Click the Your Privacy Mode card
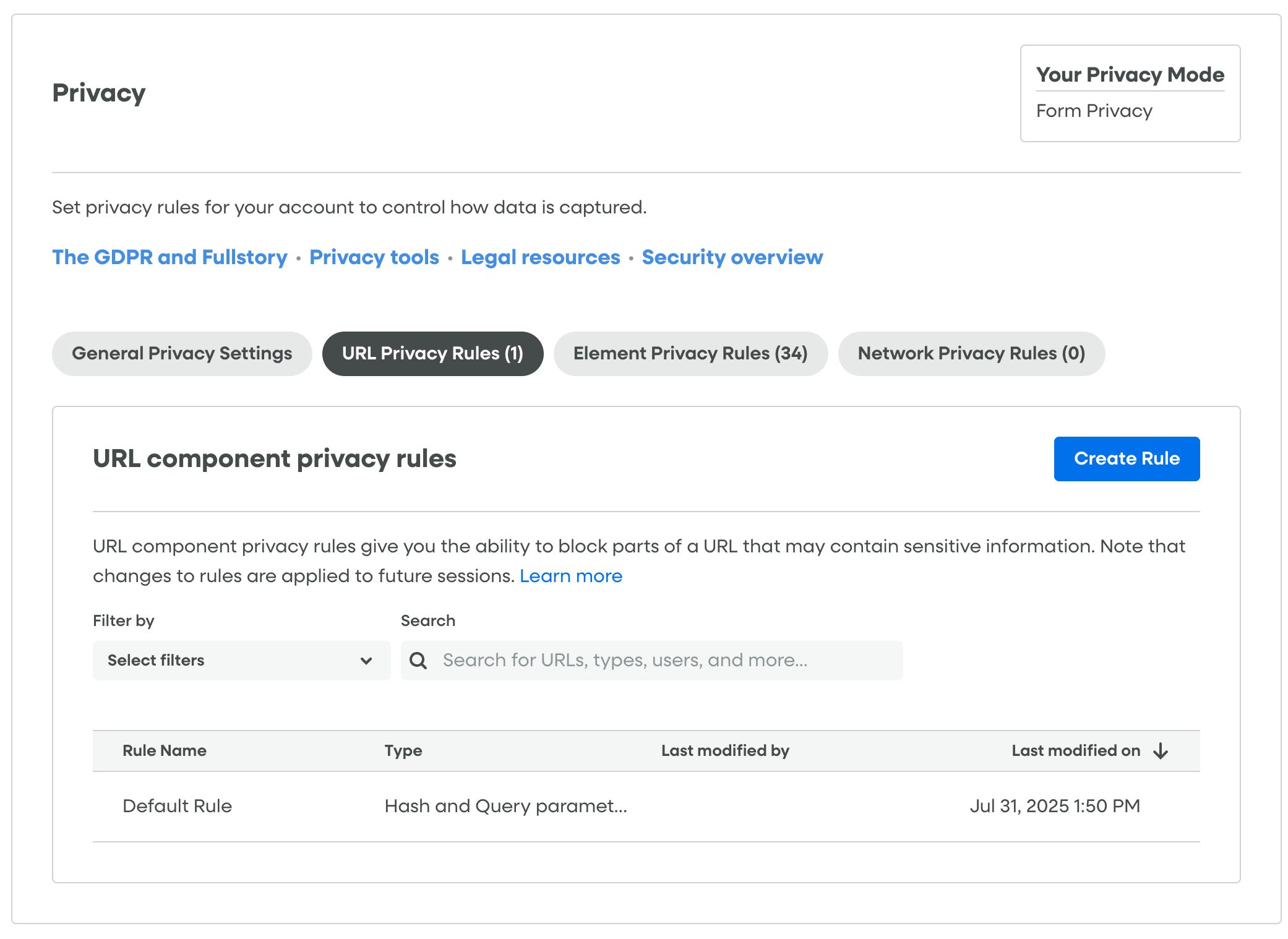This screenshot has width=1288, height=939. [1130, 93]
